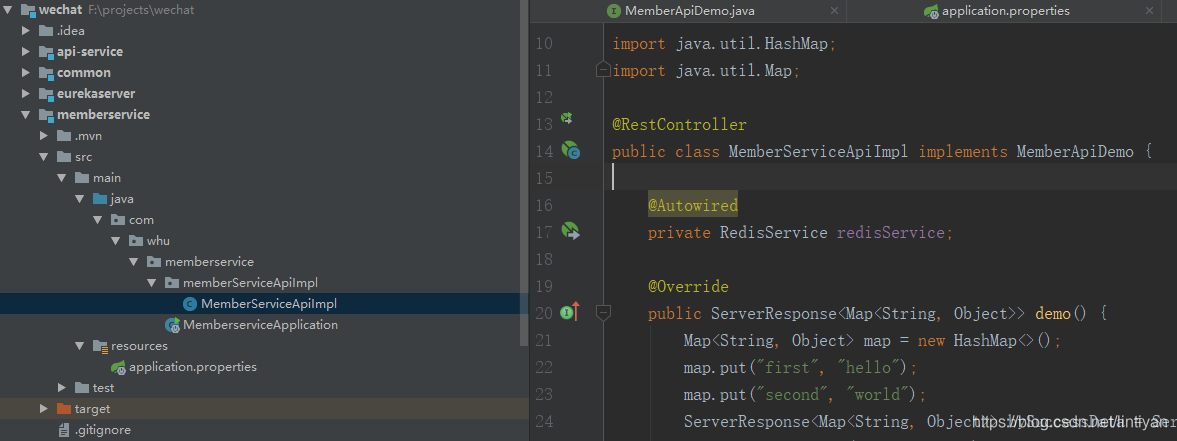The image size is (1177, 441).
Task: Expand the eurekaserver module
Action: [x=24, y=94]
